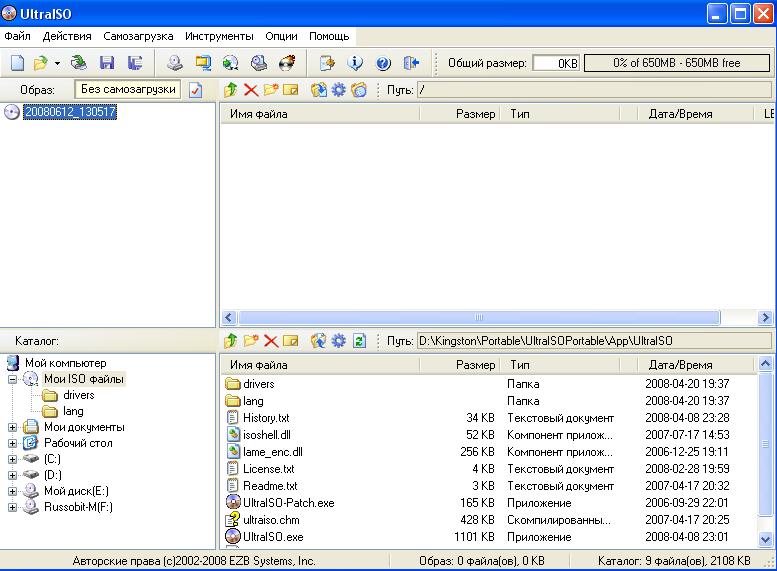Sort local files by Размер header

pos(460,365)
